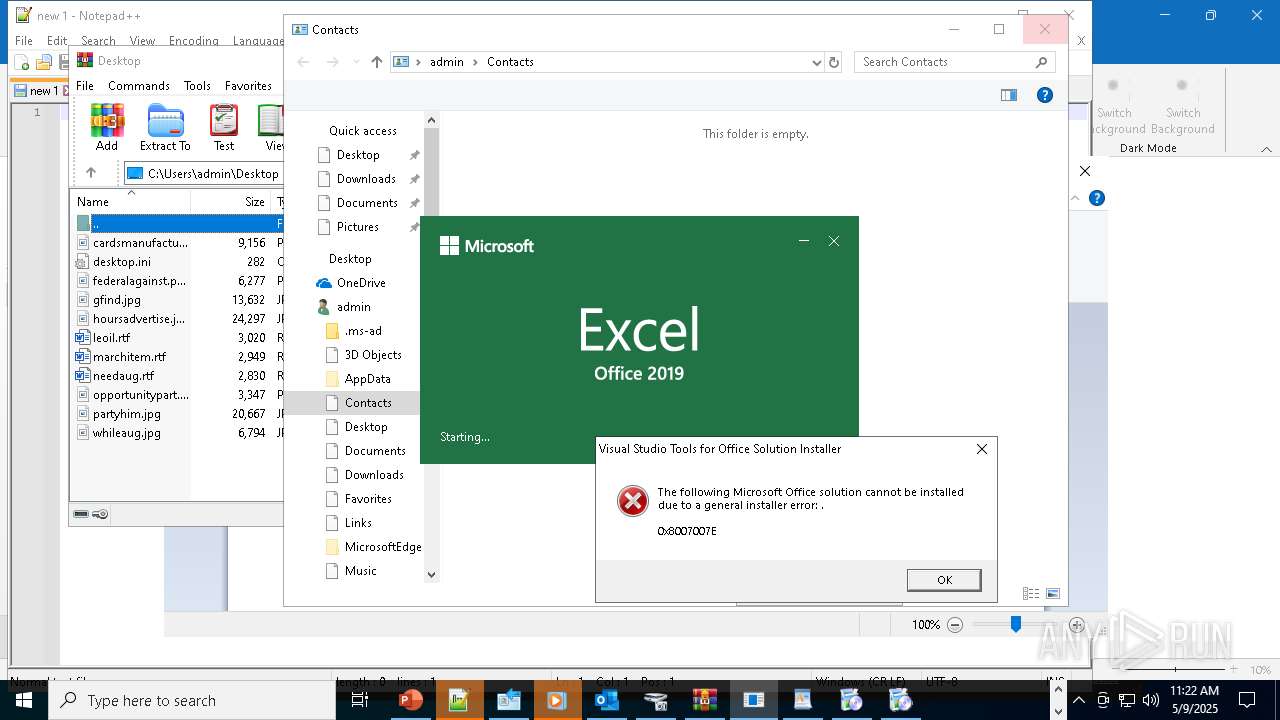Open Task View on the taskbar
1280x720 pixels.
(360, 700)
